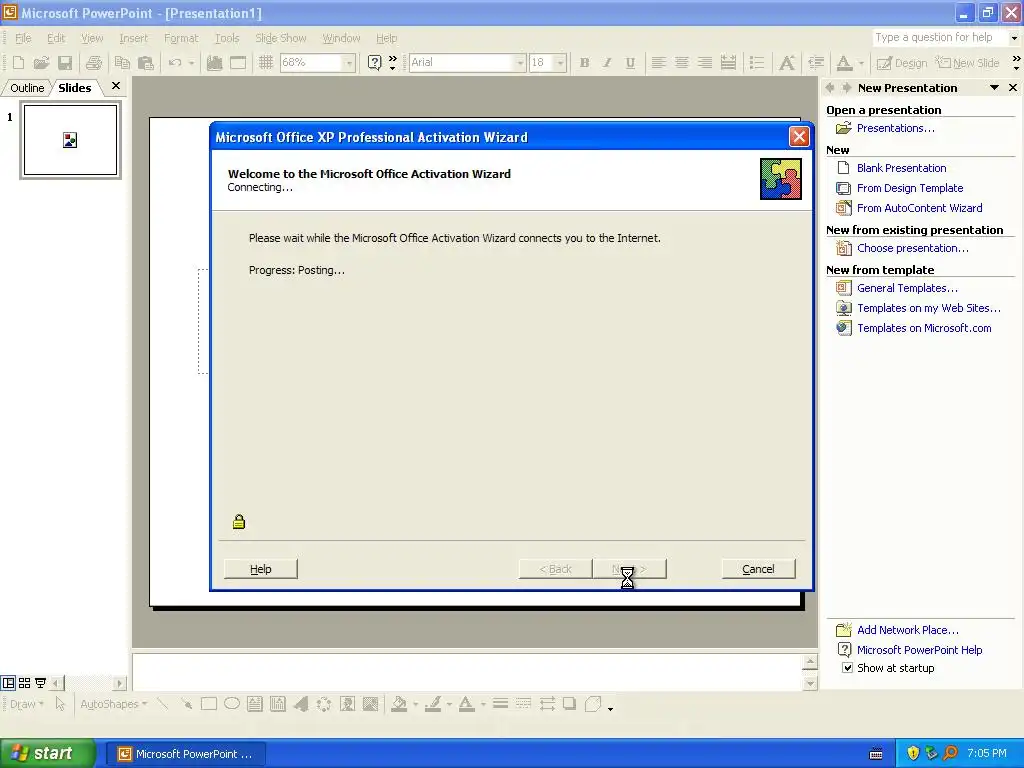Select the Rectangle drawing tool
This screenshot has height=768, width=1024.
pyautogui.click(x=209, y=704)
